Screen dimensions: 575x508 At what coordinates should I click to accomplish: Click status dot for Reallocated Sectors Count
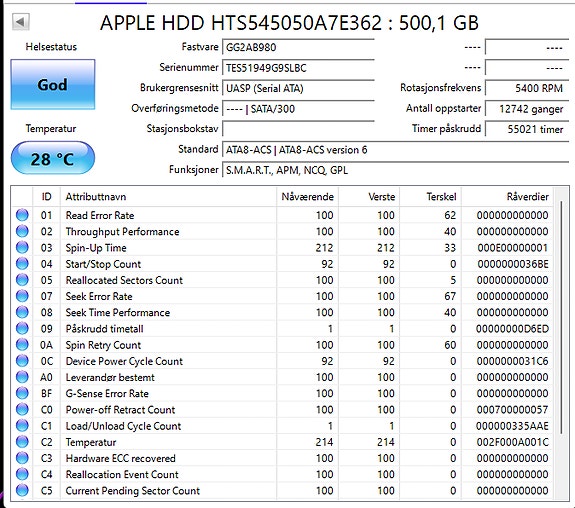(22, 280)
